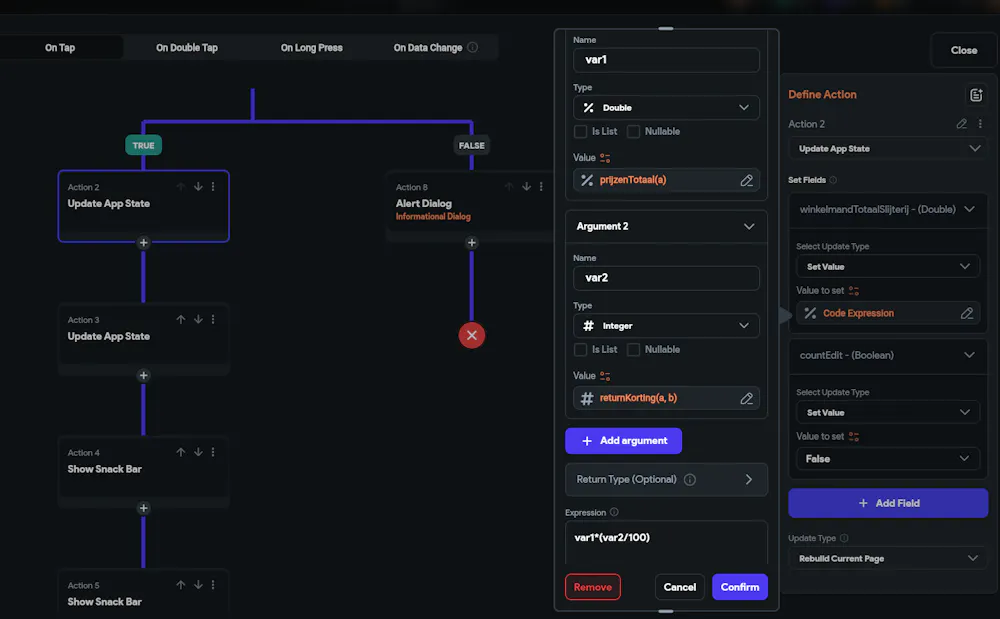Open the Integer type dropdown
Viewport: 1000px width, 619px height.
click(666, 326)
